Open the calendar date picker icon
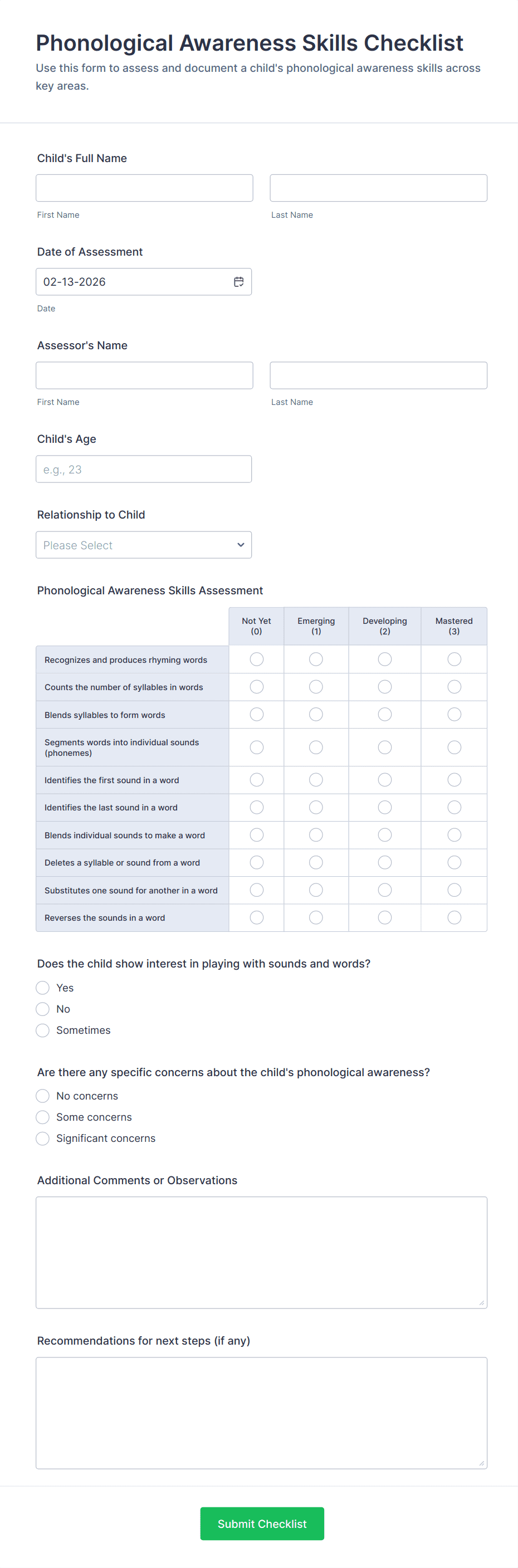The image size is (518, 1568). click(x=238, y=282)
